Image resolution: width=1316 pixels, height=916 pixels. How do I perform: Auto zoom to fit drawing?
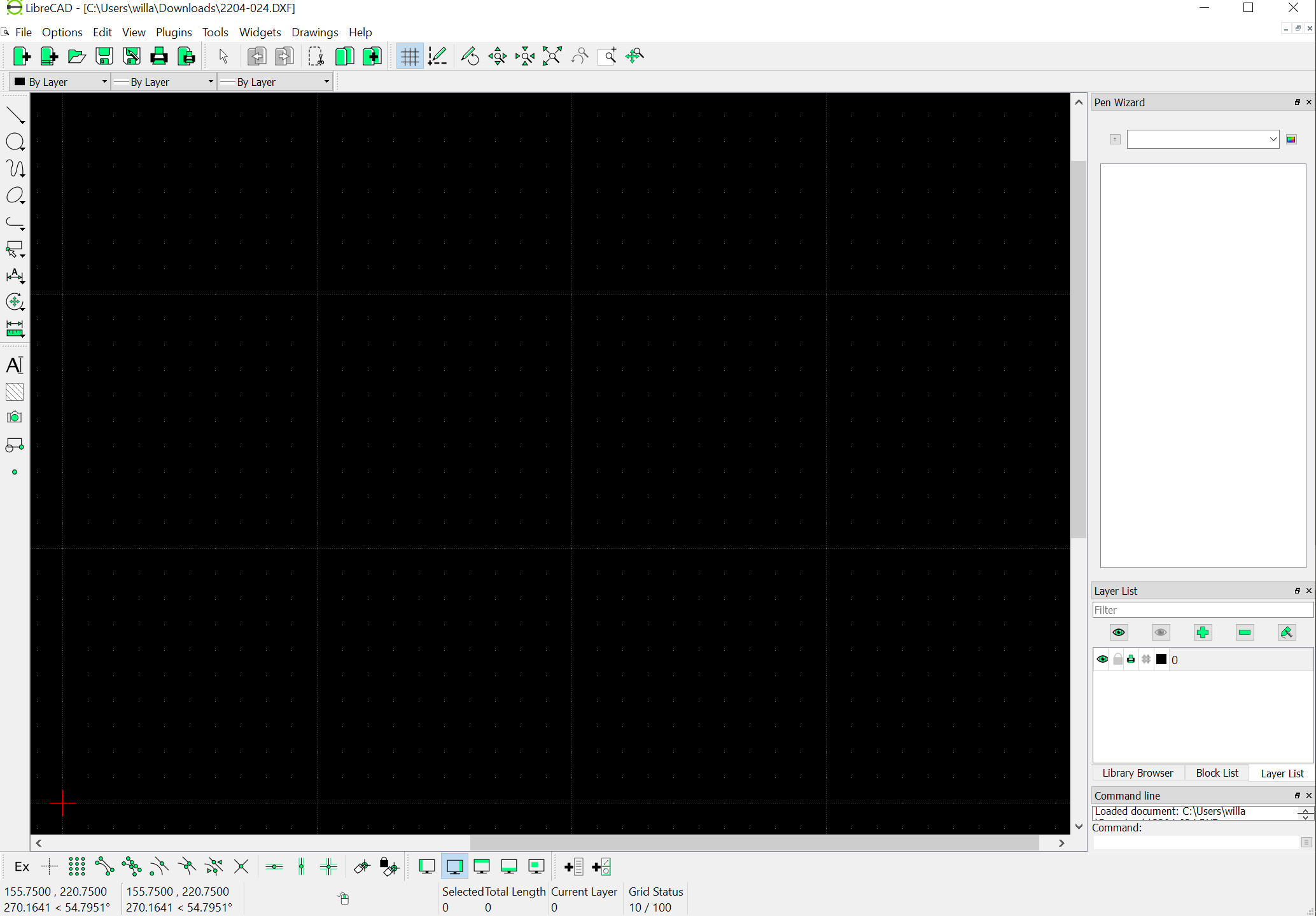(x=552, y=57)
